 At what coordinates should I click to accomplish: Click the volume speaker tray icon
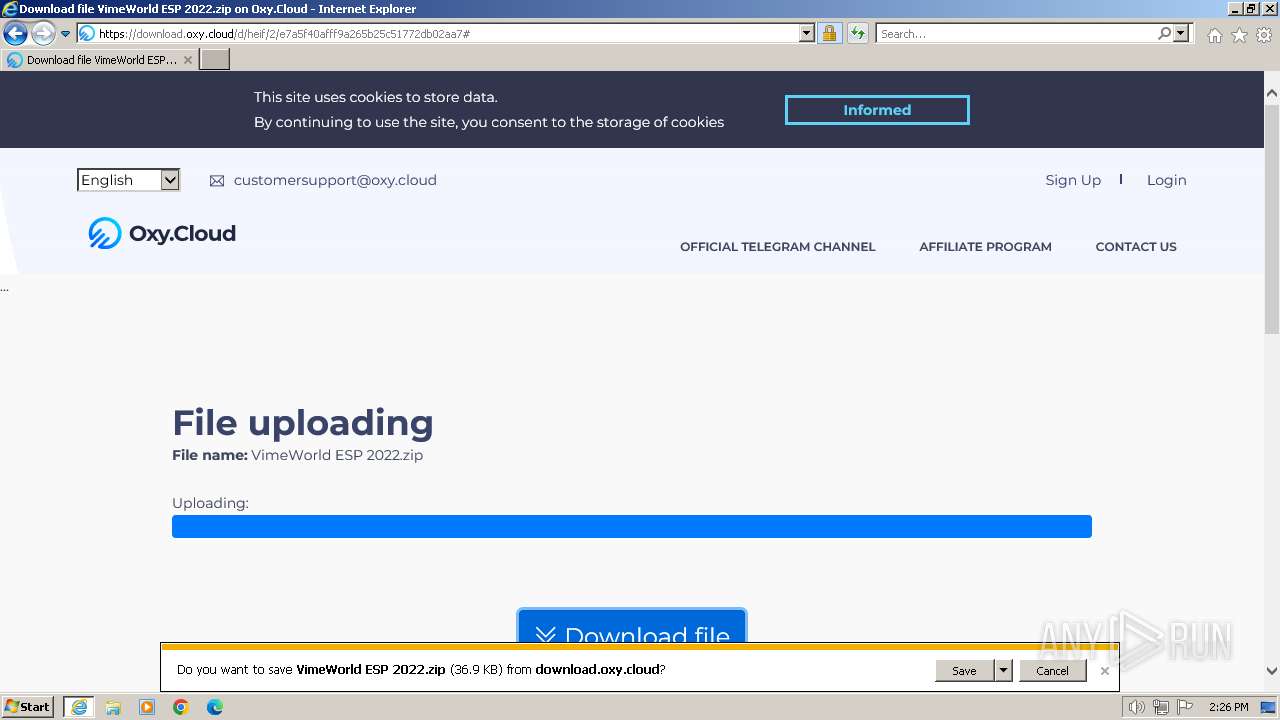click(1137, 707)
